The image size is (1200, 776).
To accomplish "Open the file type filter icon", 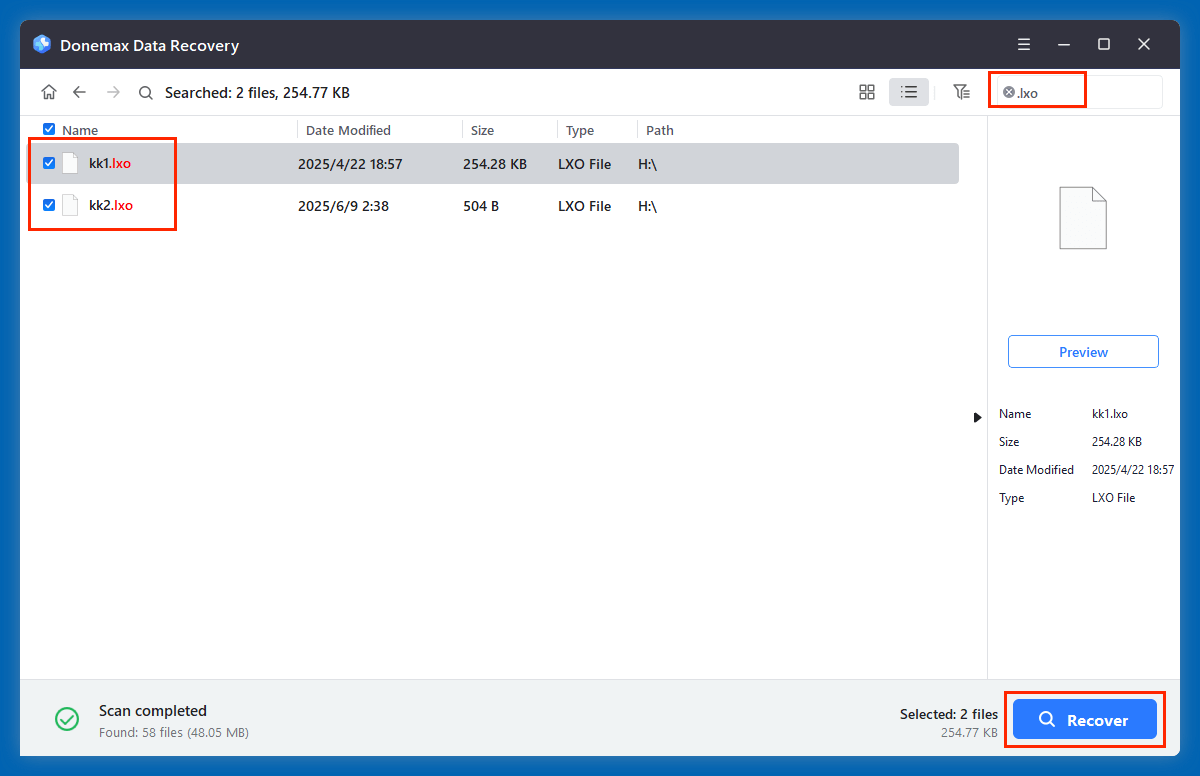I will click(961, 91).
